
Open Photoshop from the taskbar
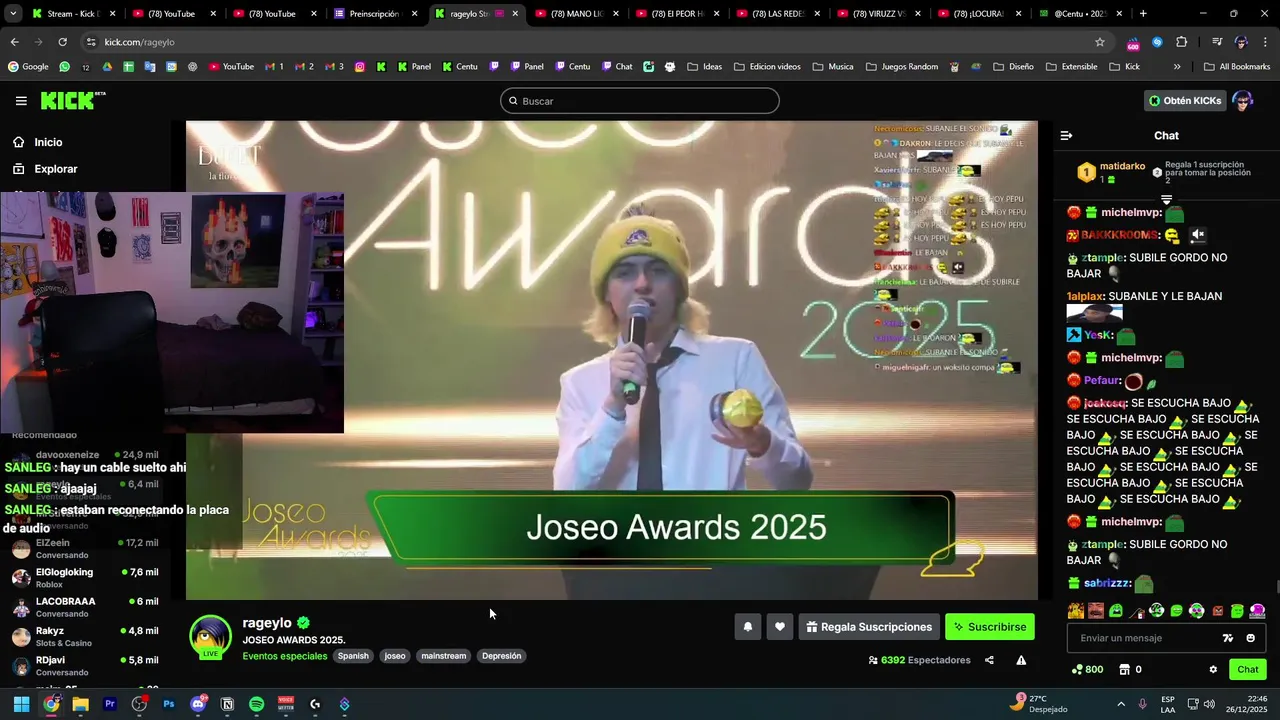[x=169, y=704]
